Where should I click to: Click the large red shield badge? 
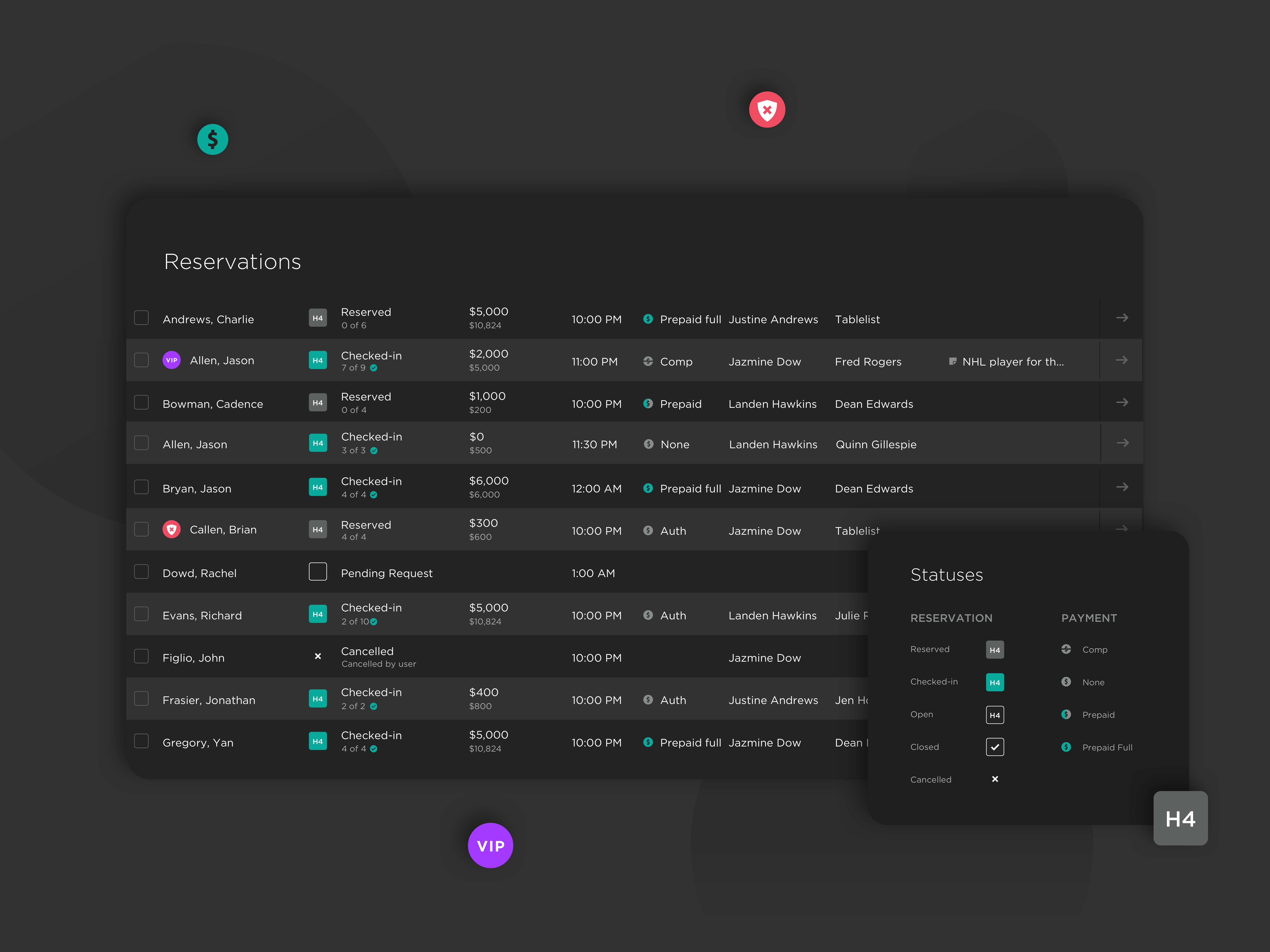tap(767, 110)
